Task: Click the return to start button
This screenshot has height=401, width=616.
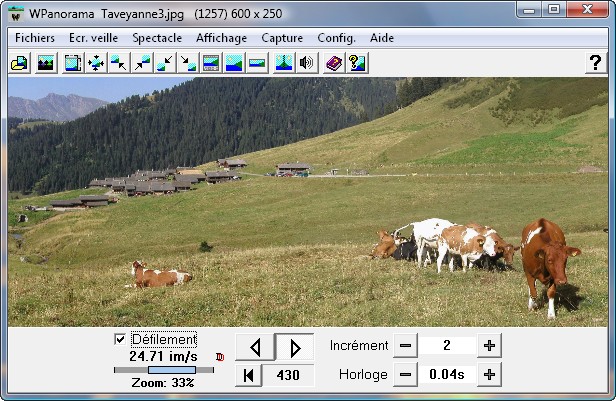Action: [x=248, y=375]
